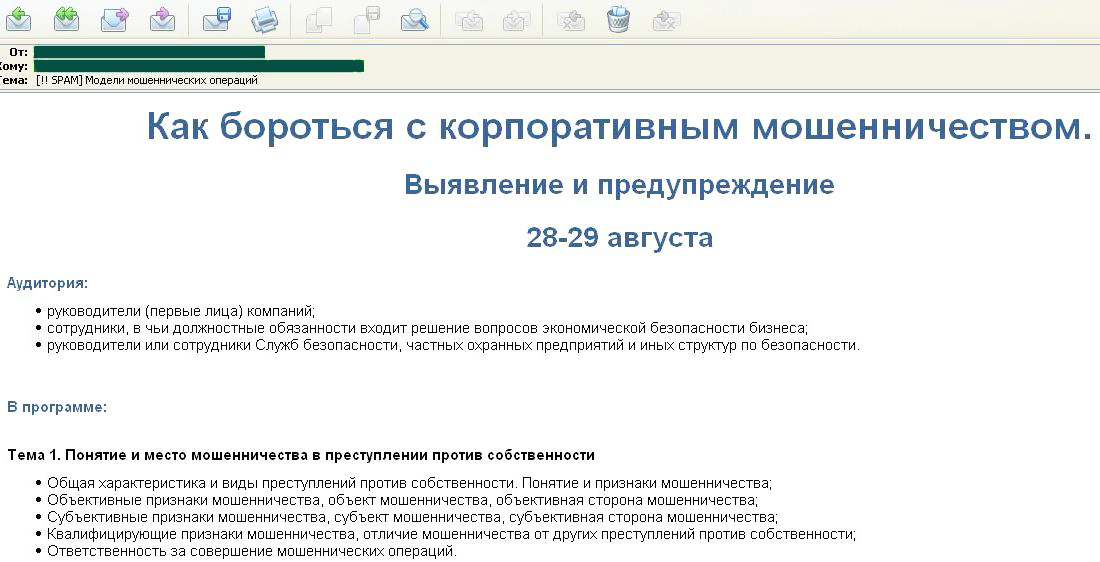
Task: Redirect message with pink arrow envelope icon
Action: pyautogui.click(x=163, y=19)
